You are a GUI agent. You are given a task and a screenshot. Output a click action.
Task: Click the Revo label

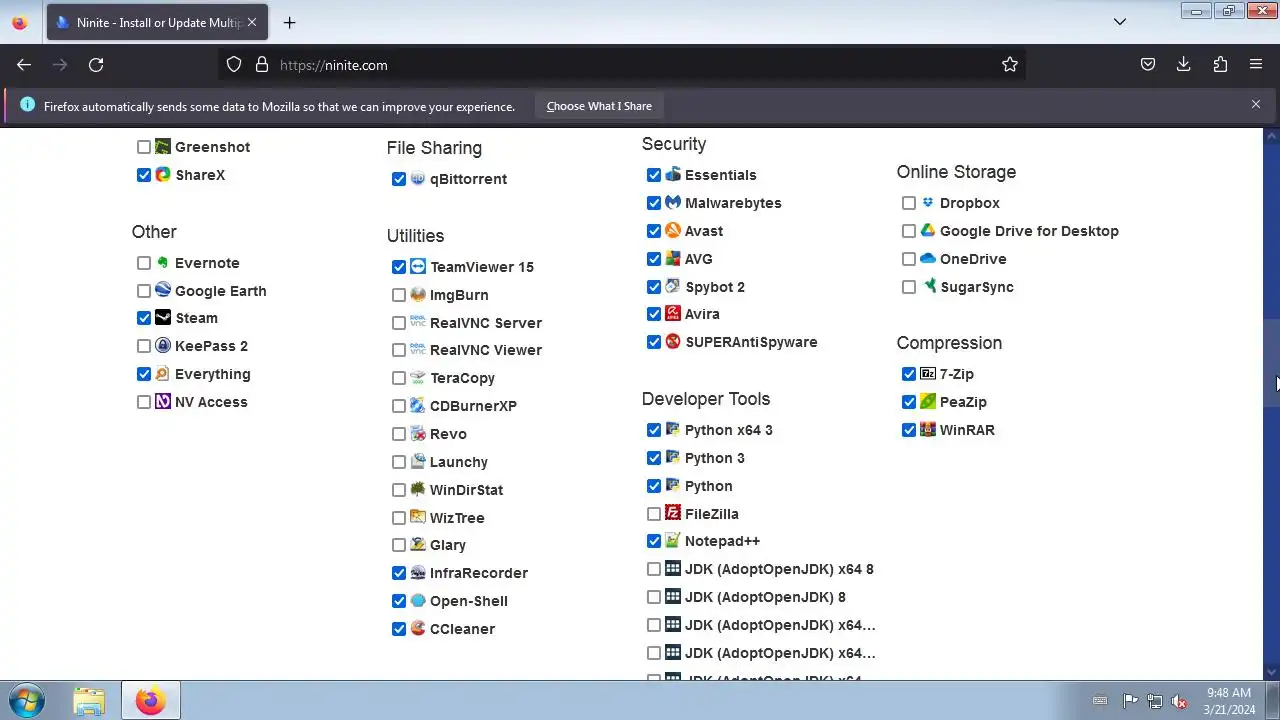(x=448, y=434)
